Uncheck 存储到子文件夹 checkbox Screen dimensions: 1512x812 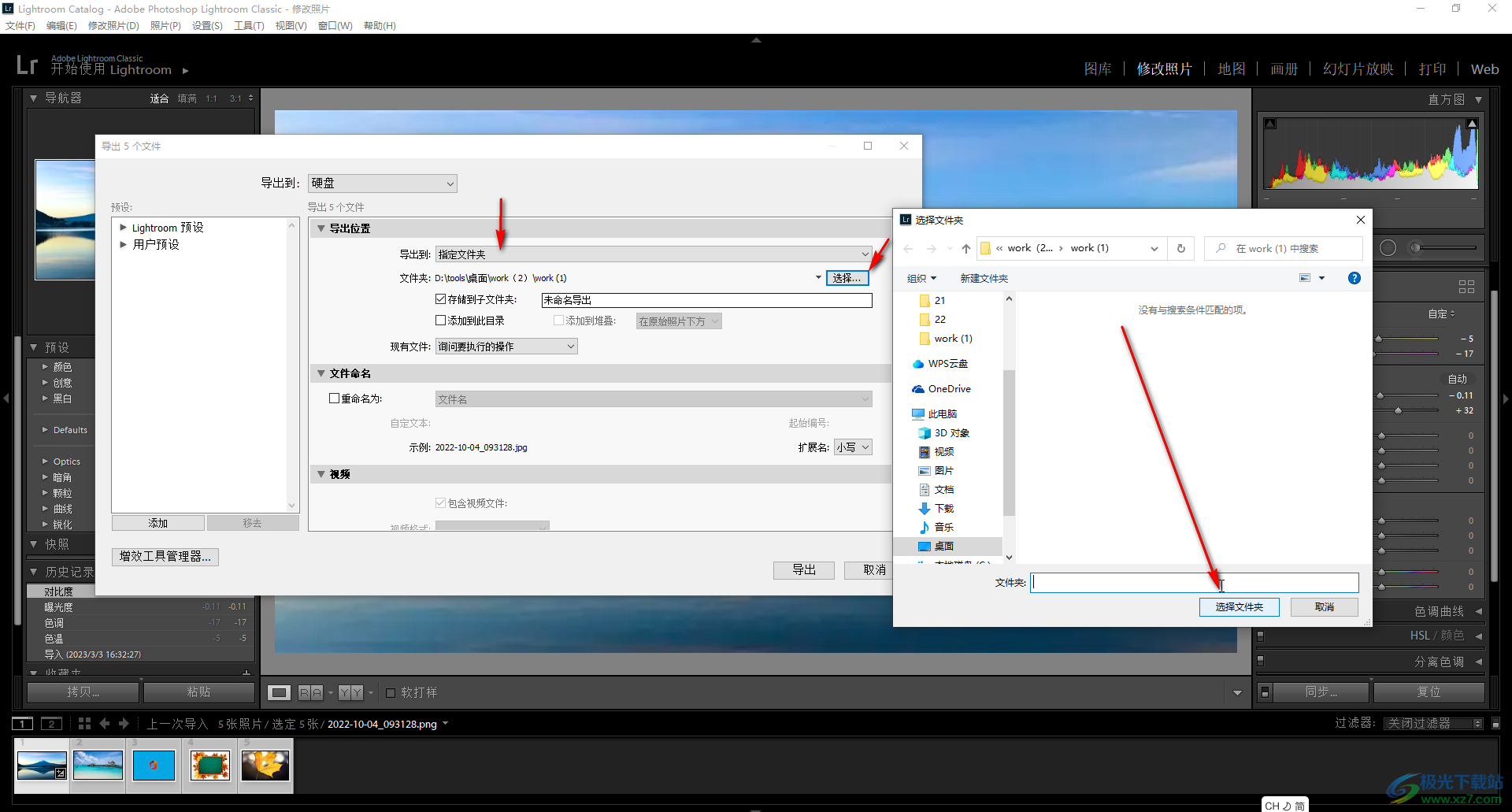pyautogui.click(x=441, y=299)
